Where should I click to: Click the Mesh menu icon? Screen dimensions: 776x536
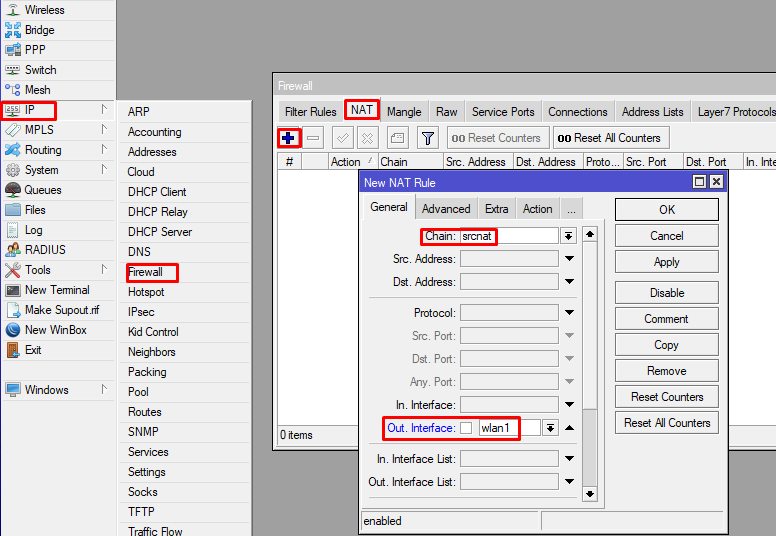(13, 90)
